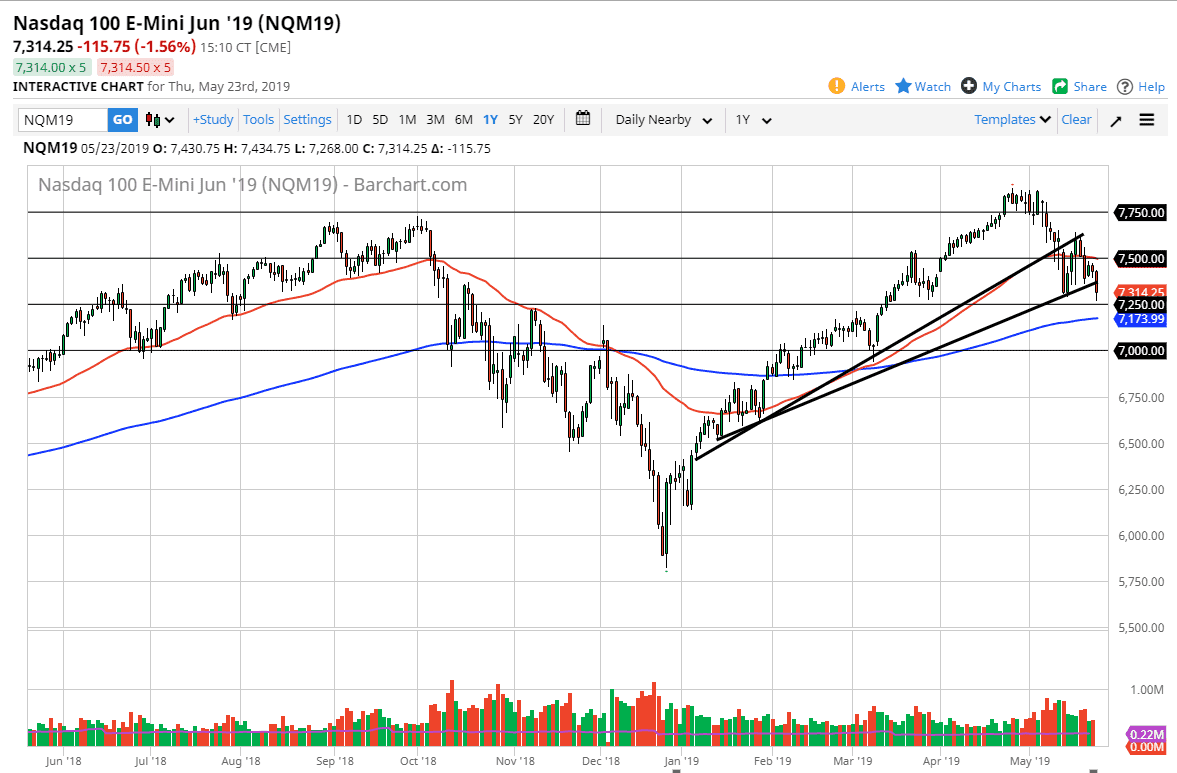This screenshot has width=1177, height=773.
Task: Click the Watch star icon
Action: [x=903, y=86]
